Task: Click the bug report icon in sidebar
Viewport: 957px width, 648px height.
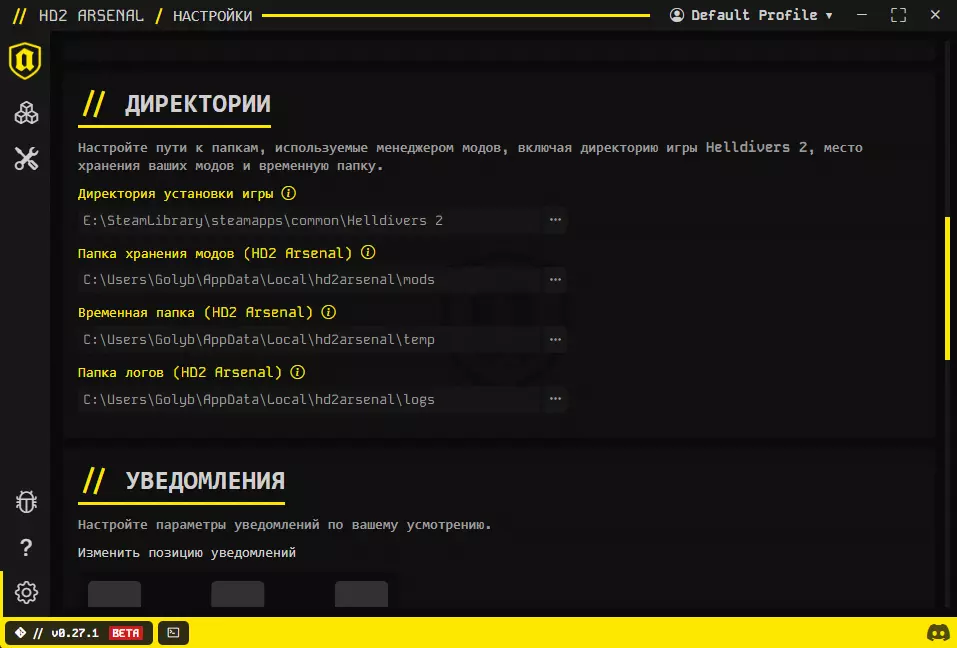Action: tap(26, 502)
